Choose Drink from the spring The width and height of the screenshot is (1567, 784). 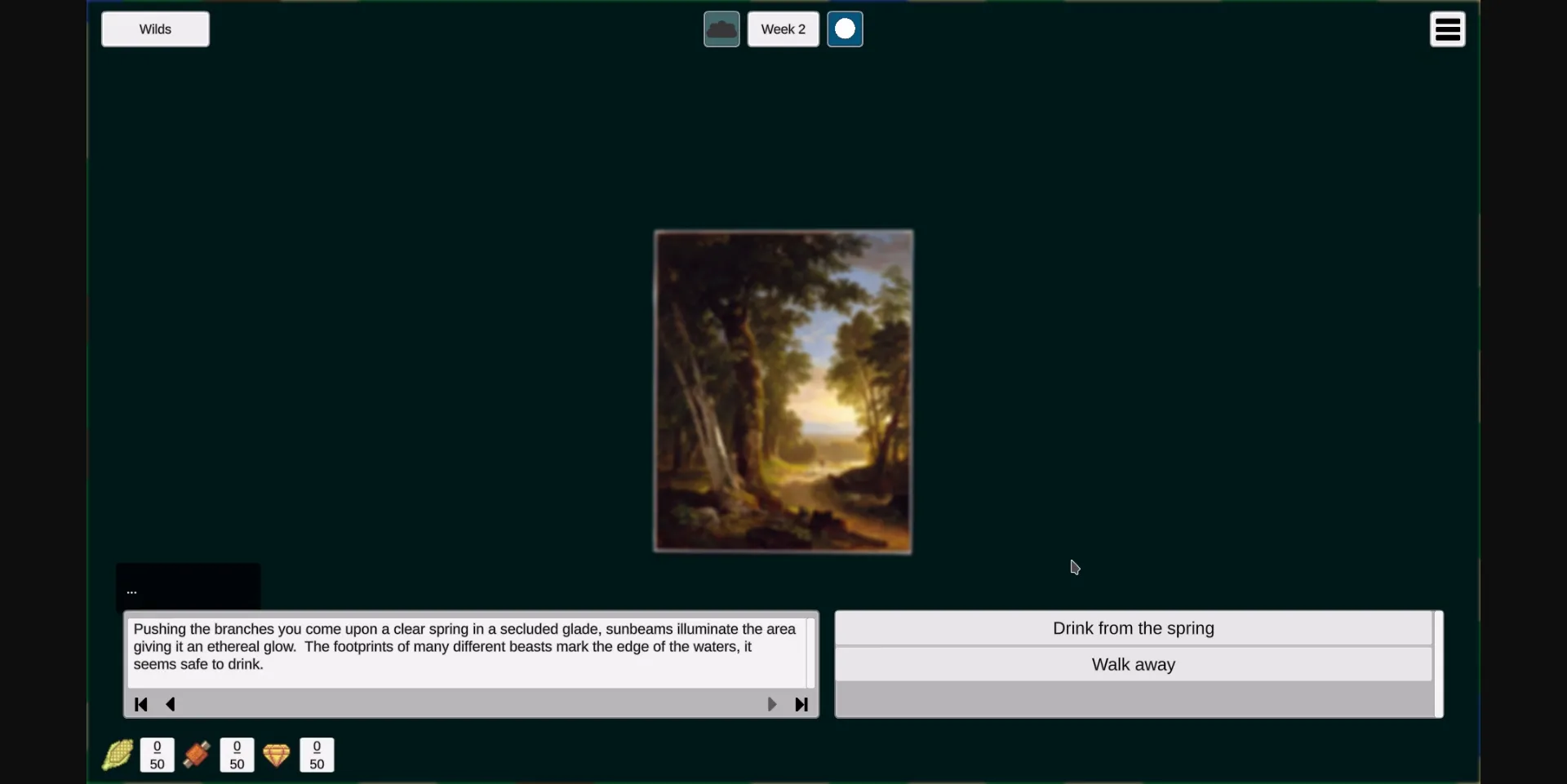coord(1133,628)
